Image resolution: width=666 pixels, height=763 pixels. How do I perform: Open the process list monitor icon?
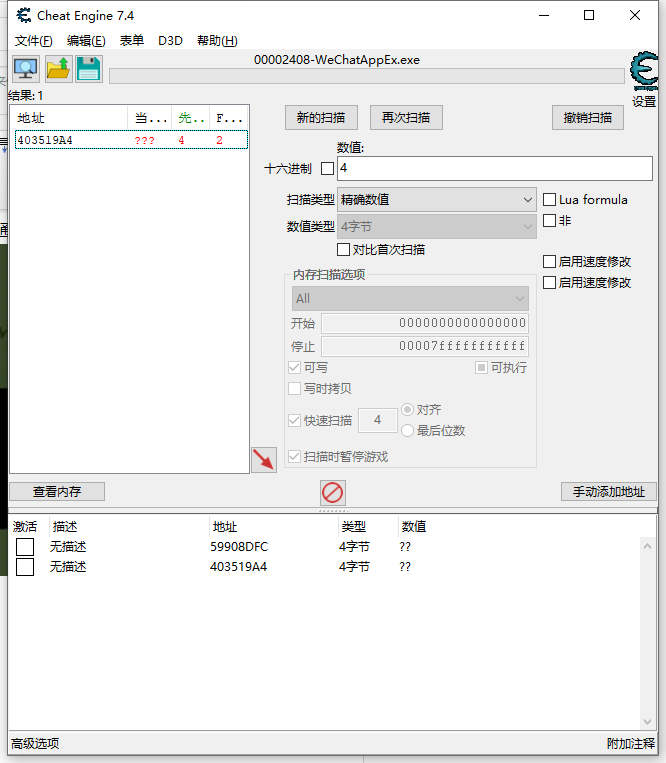[x=26, y=69]
